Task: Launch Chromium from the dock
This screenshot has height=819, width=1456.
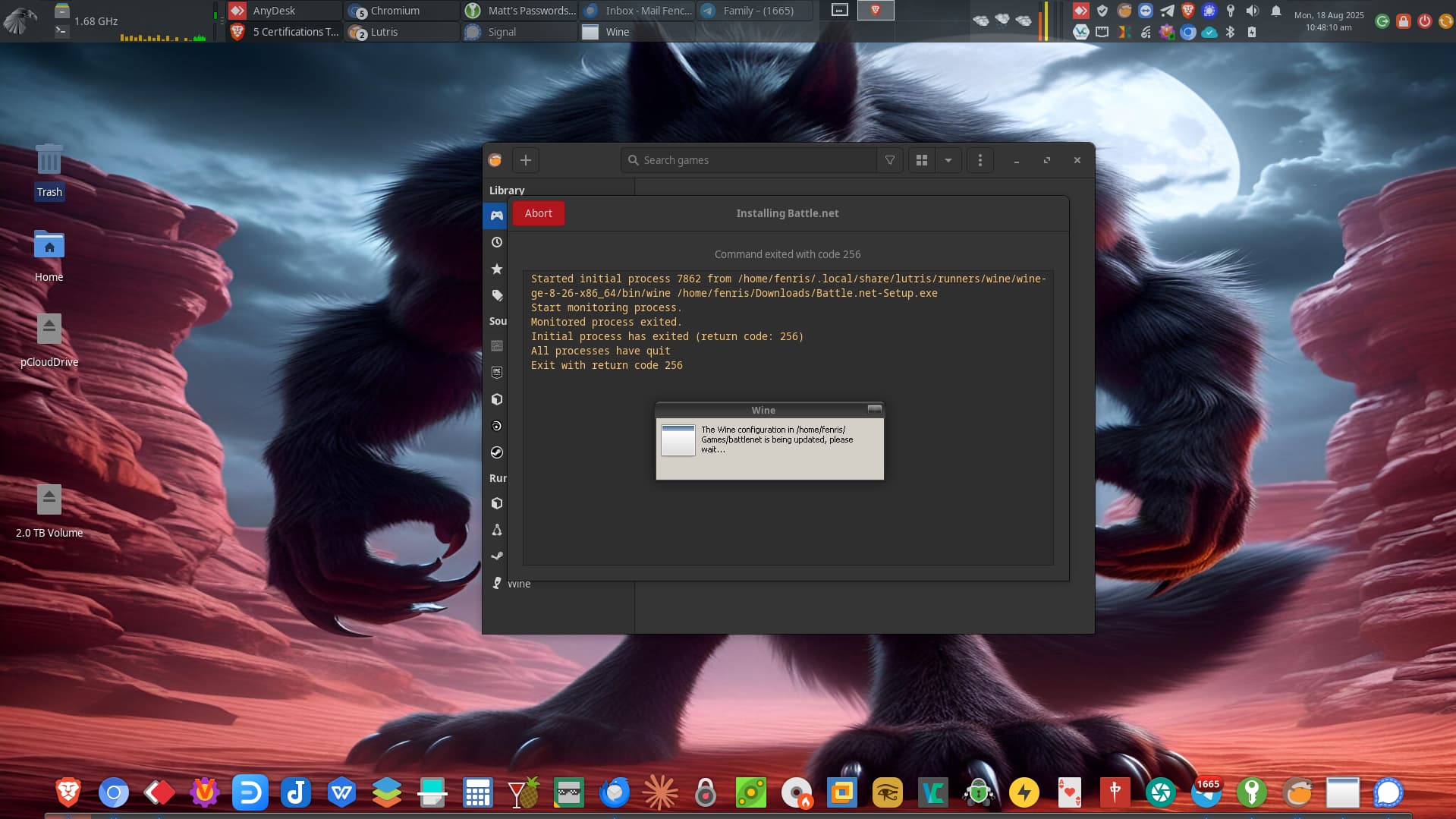Action: (x=114, y=793)
